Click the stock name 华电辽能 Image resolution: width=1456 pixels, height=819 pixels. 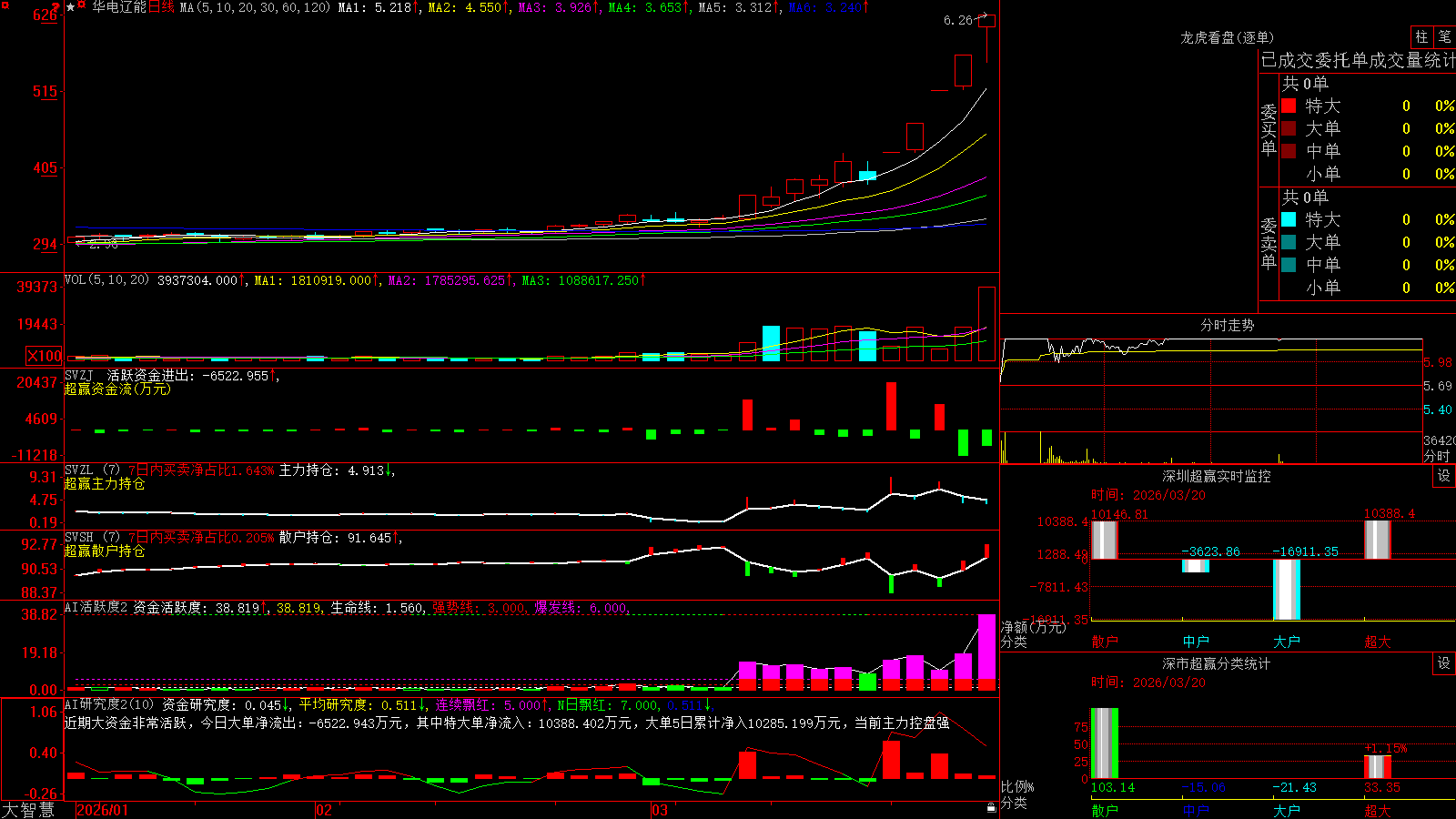(x=119, y=7)
